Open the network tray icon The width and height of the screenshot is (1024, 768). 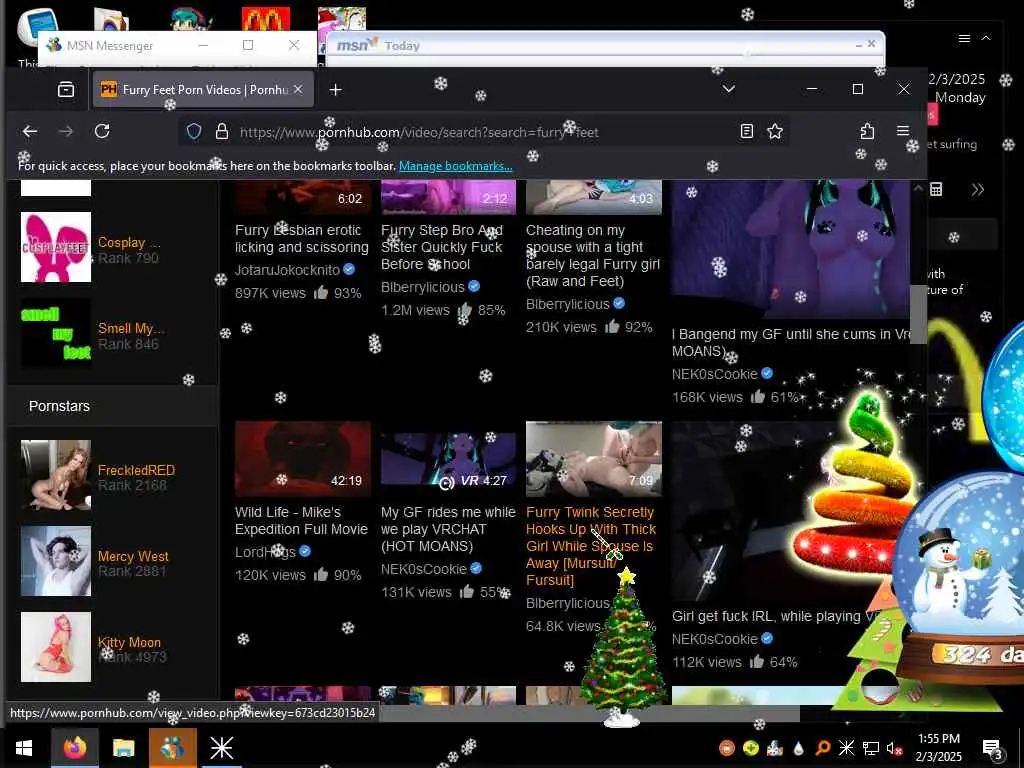(x=870, y=748)
